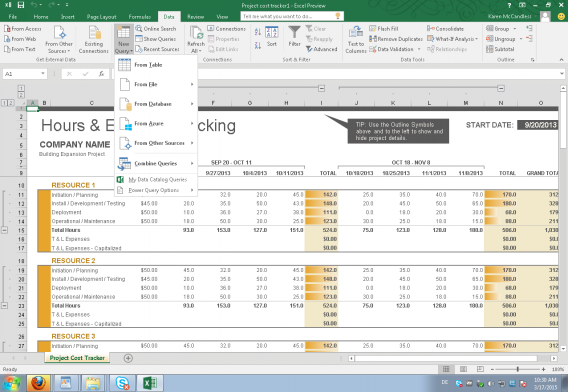This screenshot has width=568, height=392.
Task: Open From Other Sources submenu in menu
Action: click(x=156, y=143)
